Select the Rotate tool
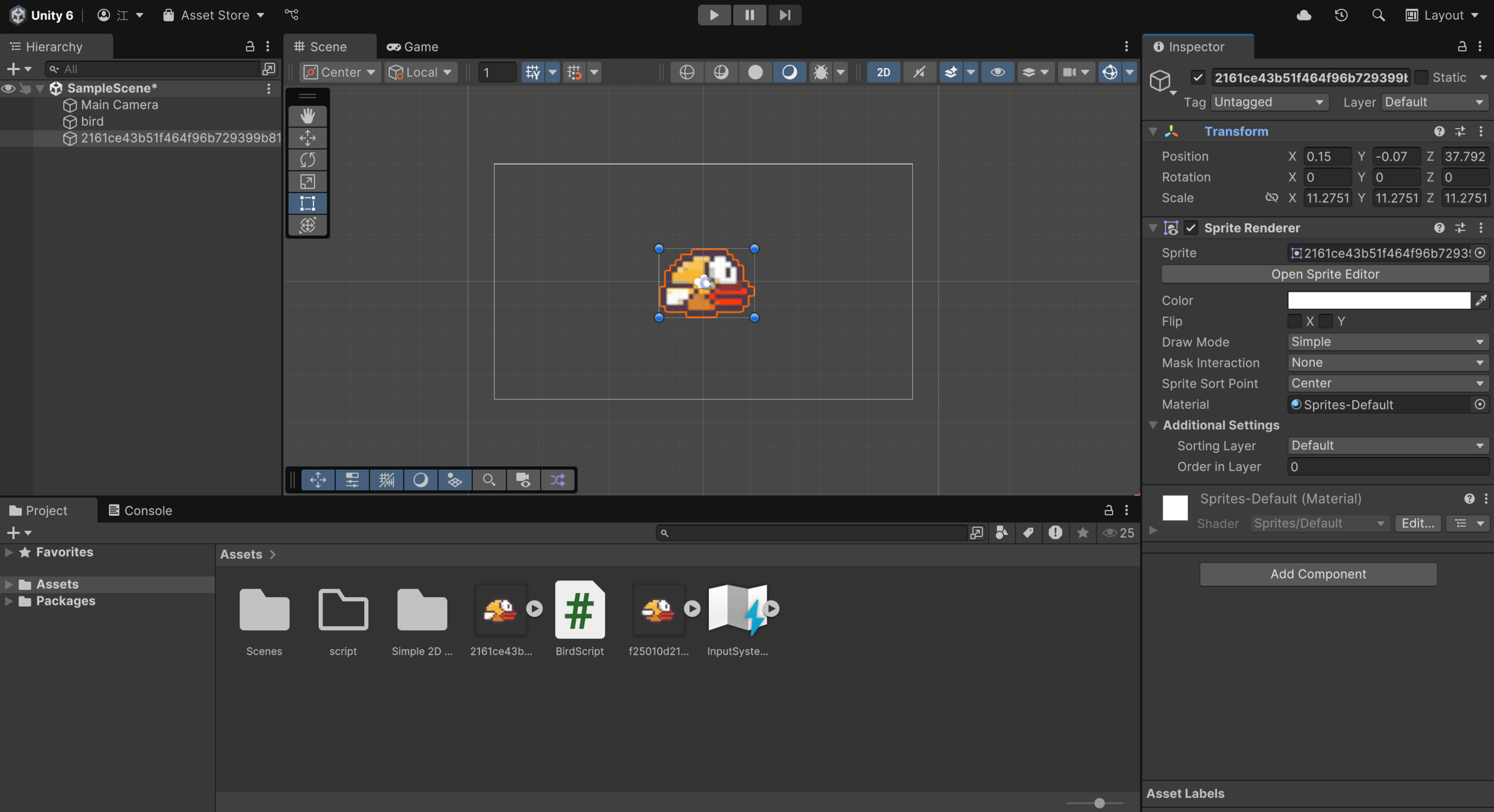The image size is (1494, 812). [307, 159]
